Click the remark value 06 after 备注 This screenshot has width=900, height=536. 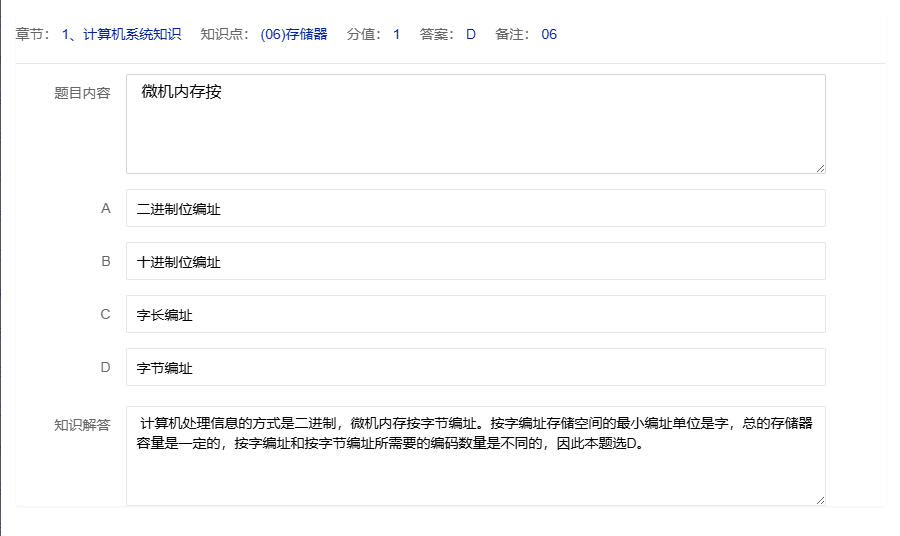549,35
